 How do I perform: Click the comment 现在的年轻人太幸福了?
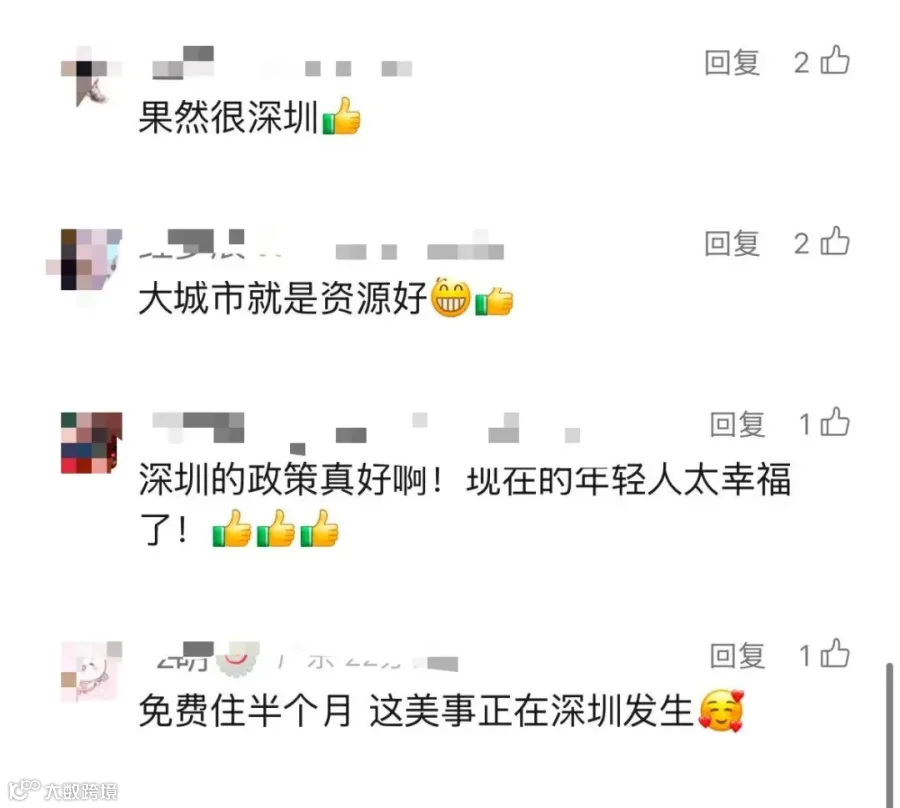(465, 504)
